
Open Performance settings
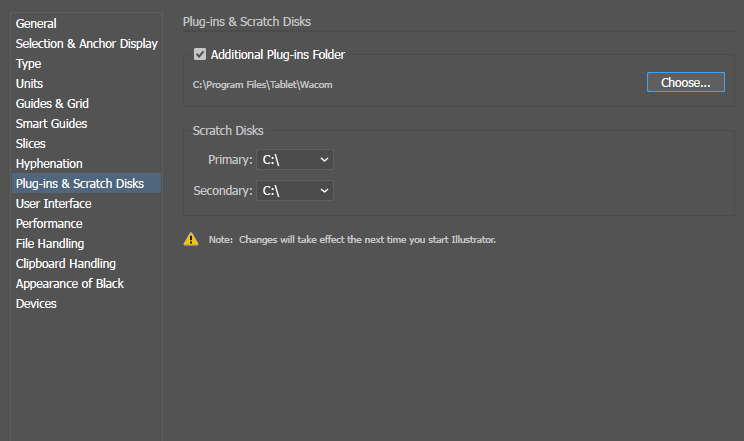(49, 223)
